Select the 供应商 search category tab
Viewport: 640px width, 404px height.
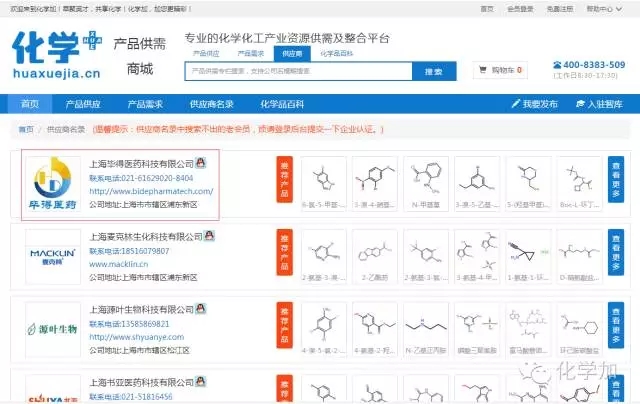coord(292,53)
